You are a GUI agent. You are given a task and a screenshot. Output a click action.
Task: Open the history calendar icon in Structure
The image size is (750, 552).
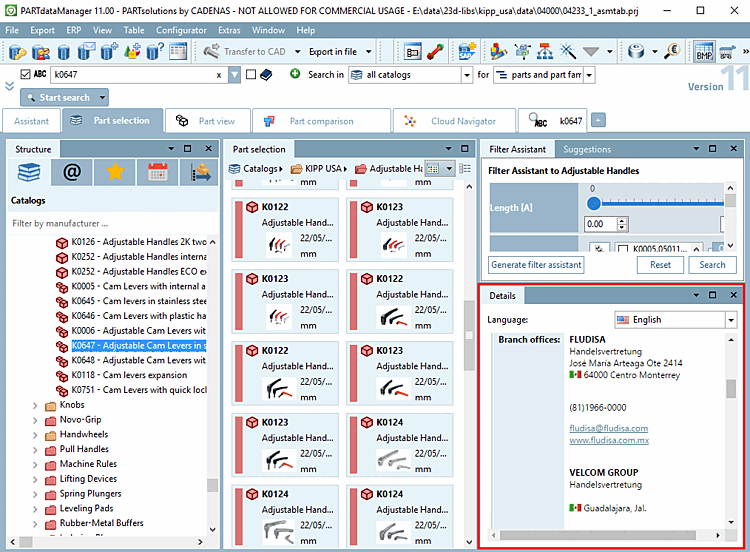click(x=157, y=172)
